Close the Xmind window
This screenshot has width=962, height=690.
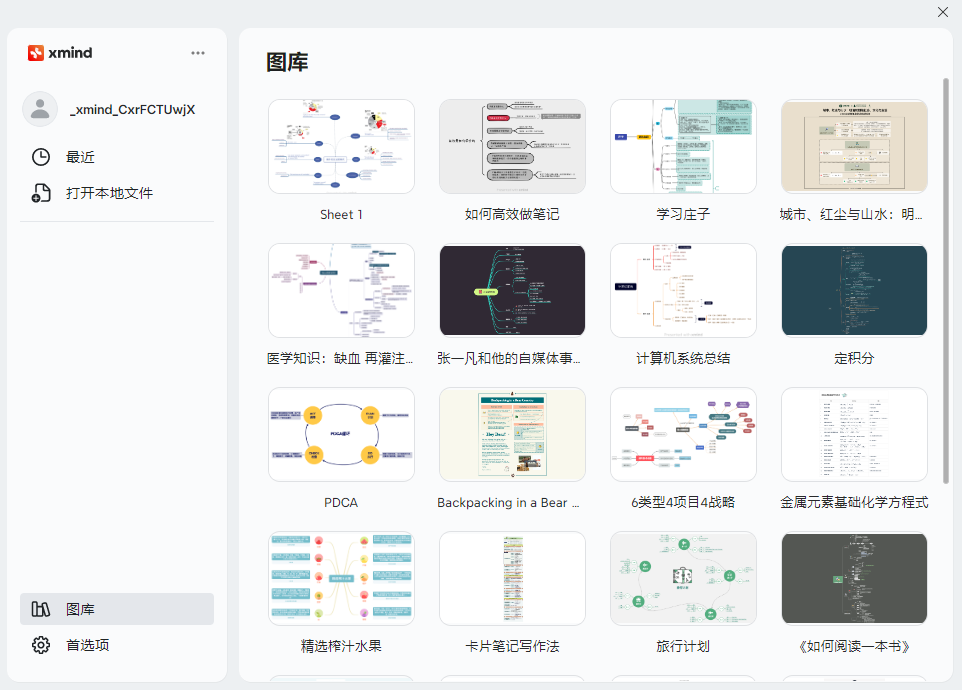pyautogui.click(x=942, y=12)
